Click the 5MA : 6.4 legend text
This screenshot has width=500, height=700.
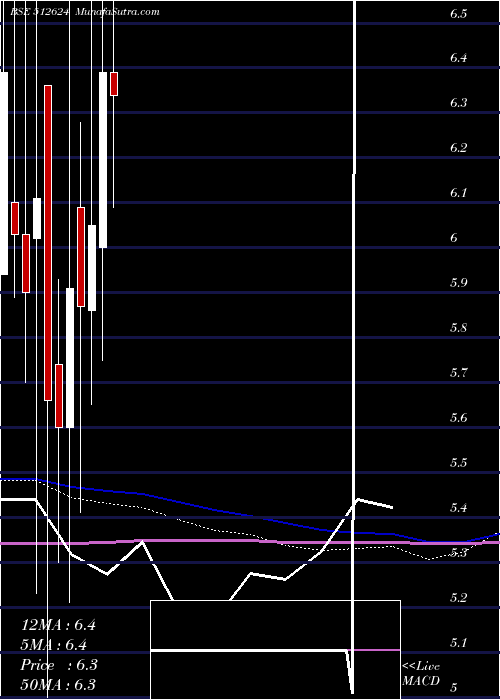point(54,645)
